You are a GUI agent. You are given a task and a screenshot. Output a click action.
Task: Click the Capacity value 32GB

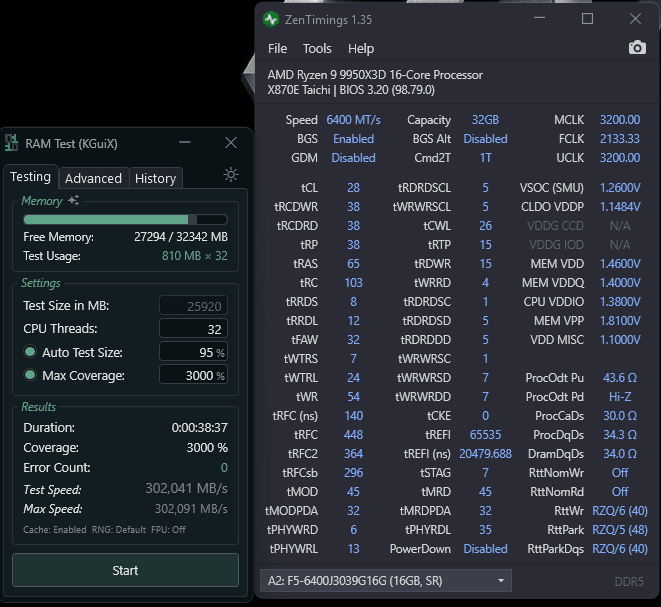coord(485,120)
